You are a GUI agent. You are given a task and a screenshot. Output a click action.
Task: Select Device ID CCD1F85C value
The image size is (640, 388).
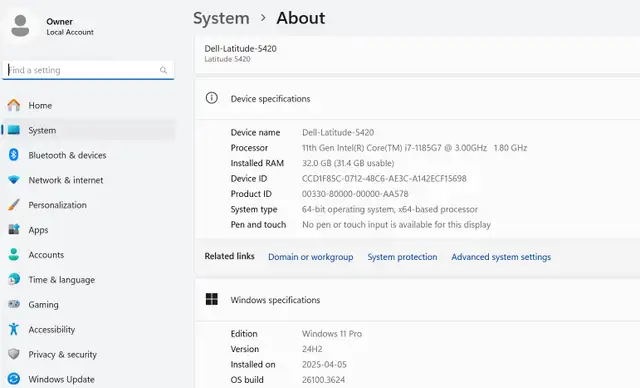point(384,178)
